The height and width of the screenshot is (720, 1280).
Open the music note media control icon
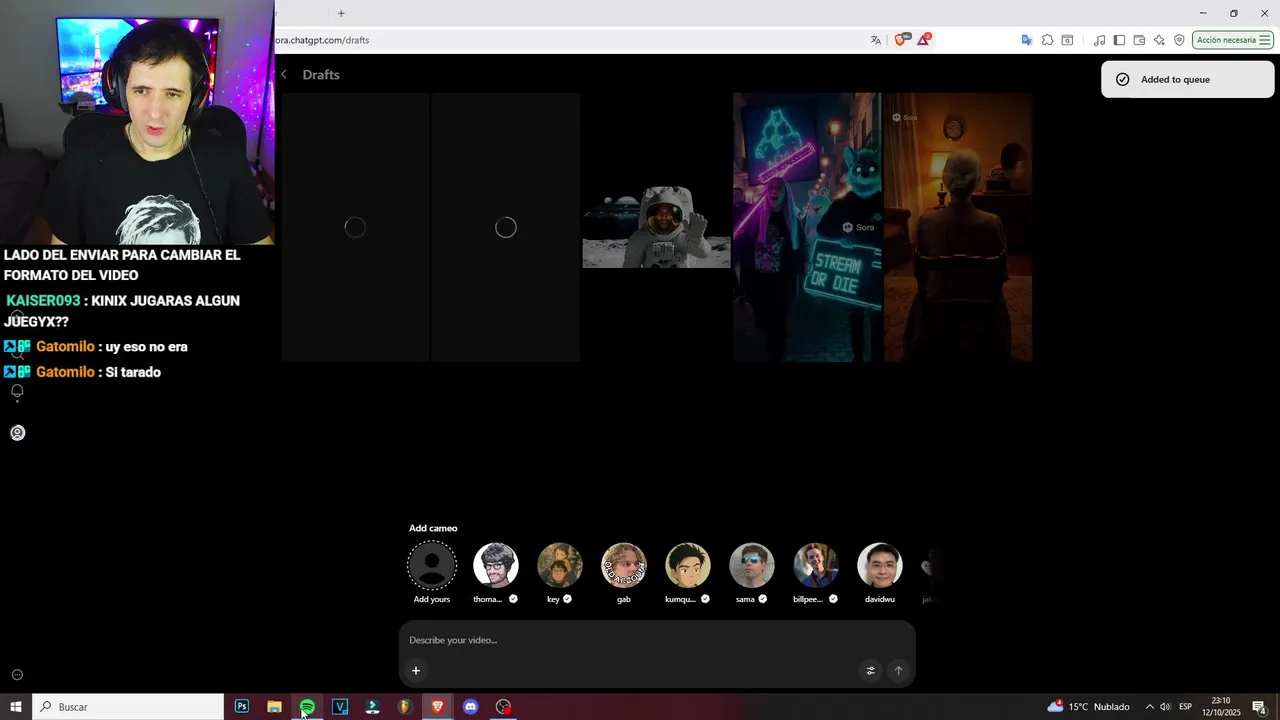click(1100, 40)
